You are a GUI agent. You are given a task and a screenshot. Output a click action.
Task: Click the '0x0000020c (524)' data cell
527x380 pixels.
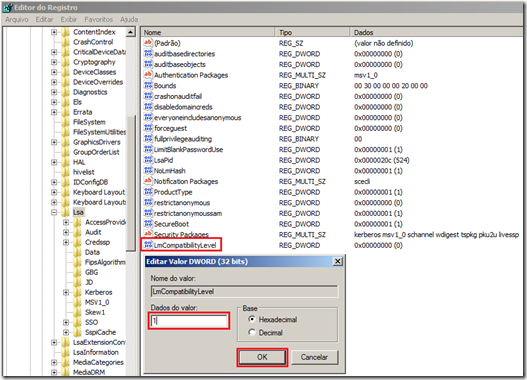[382, 160]
